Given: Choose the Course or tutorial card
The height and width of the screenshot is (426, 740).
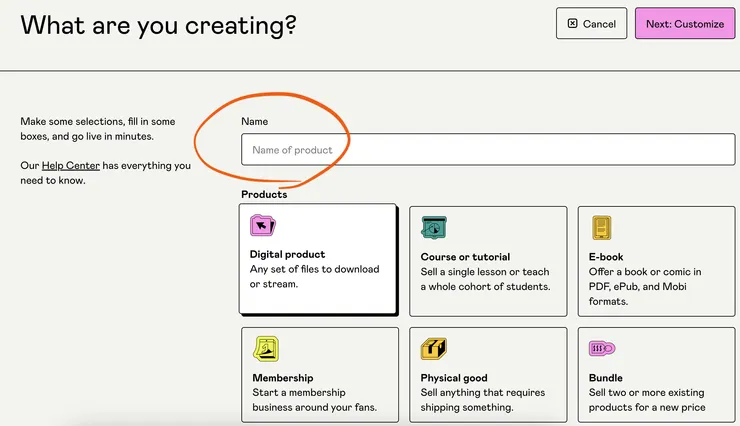Looking at the screenshot, I should coord(488,261).
